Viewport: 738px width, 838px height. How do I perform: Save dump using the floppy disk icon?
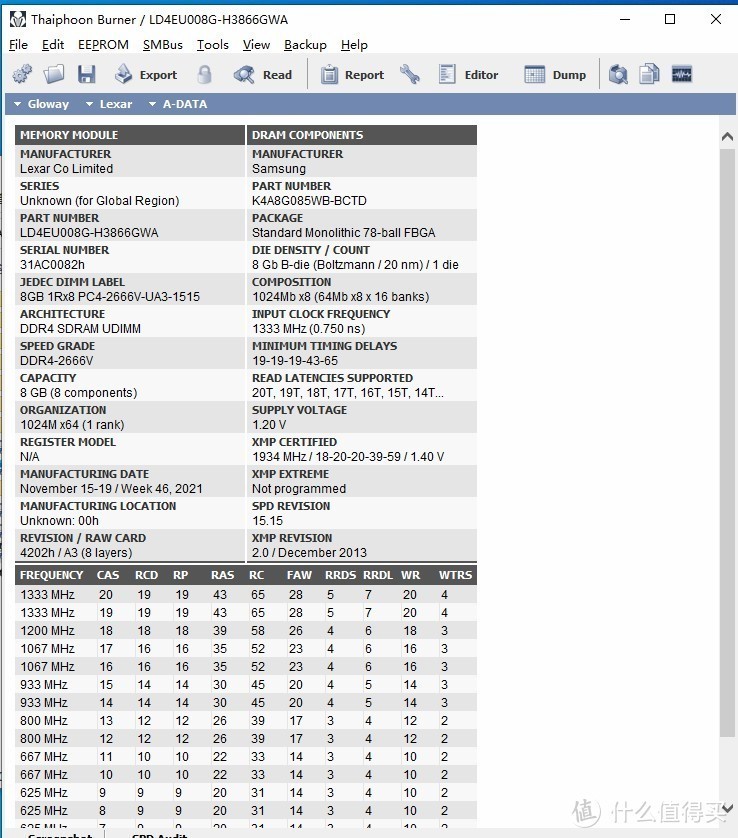(x=87, y=74)
